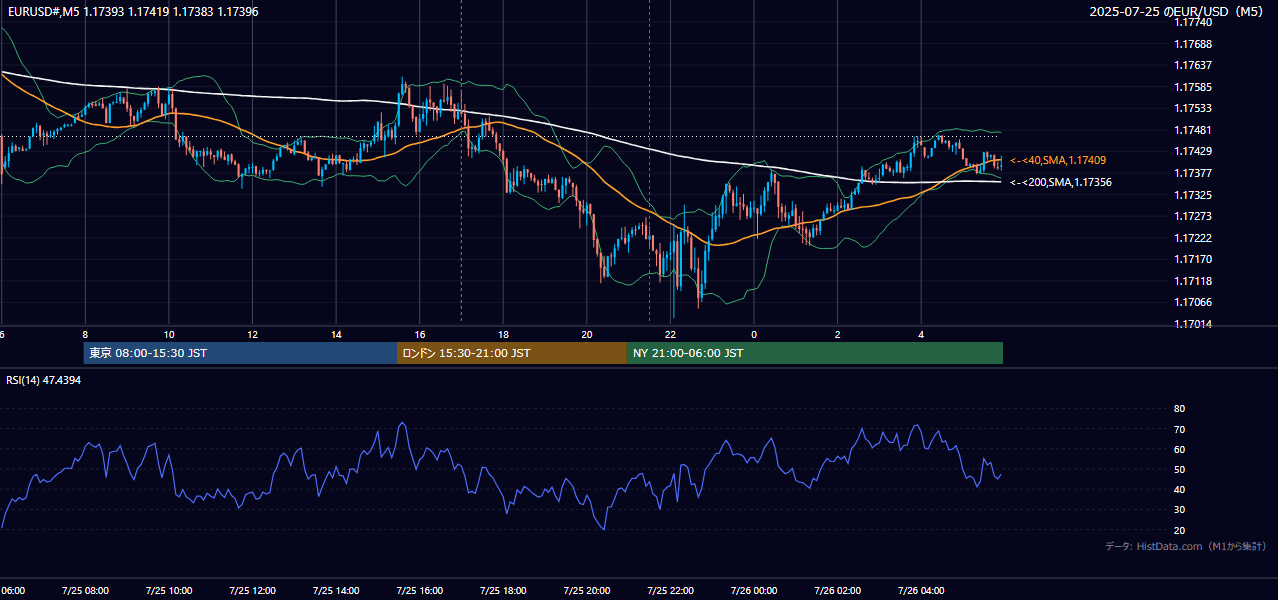Click RSI scale value 40

pyautogui.click(x=1179, y=489)
